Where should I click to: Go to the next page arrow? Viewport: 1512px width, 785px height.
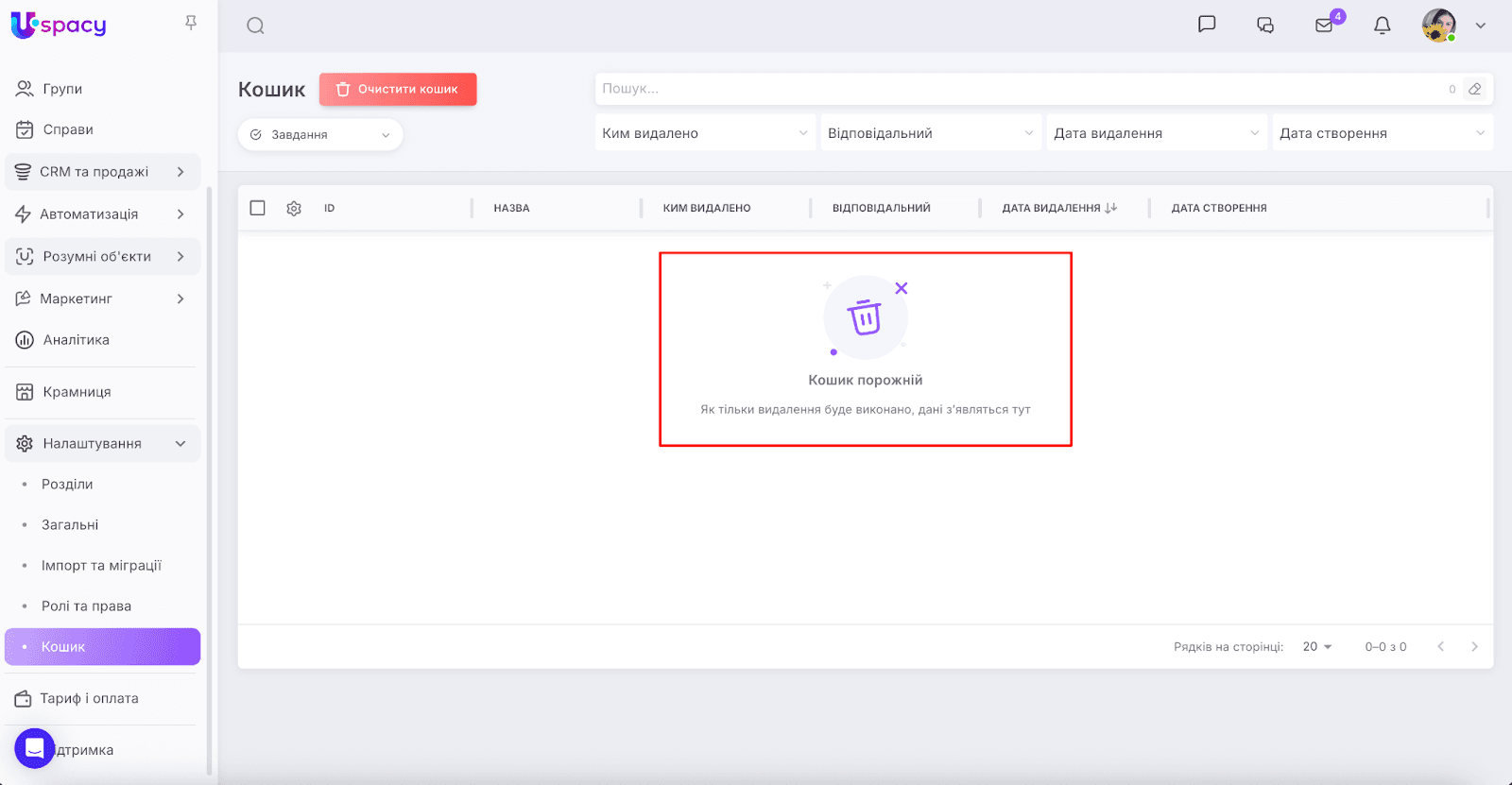[1474, 647]
